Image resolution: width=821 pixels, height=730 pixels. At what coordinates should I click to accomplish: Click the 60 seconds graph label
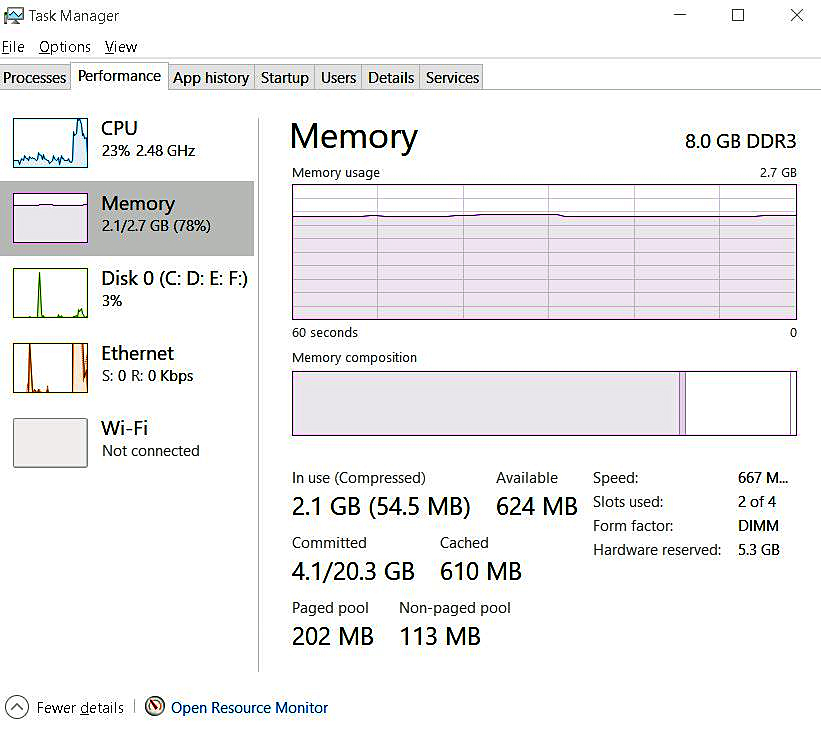pyautogui.click(x=325, y=333)
